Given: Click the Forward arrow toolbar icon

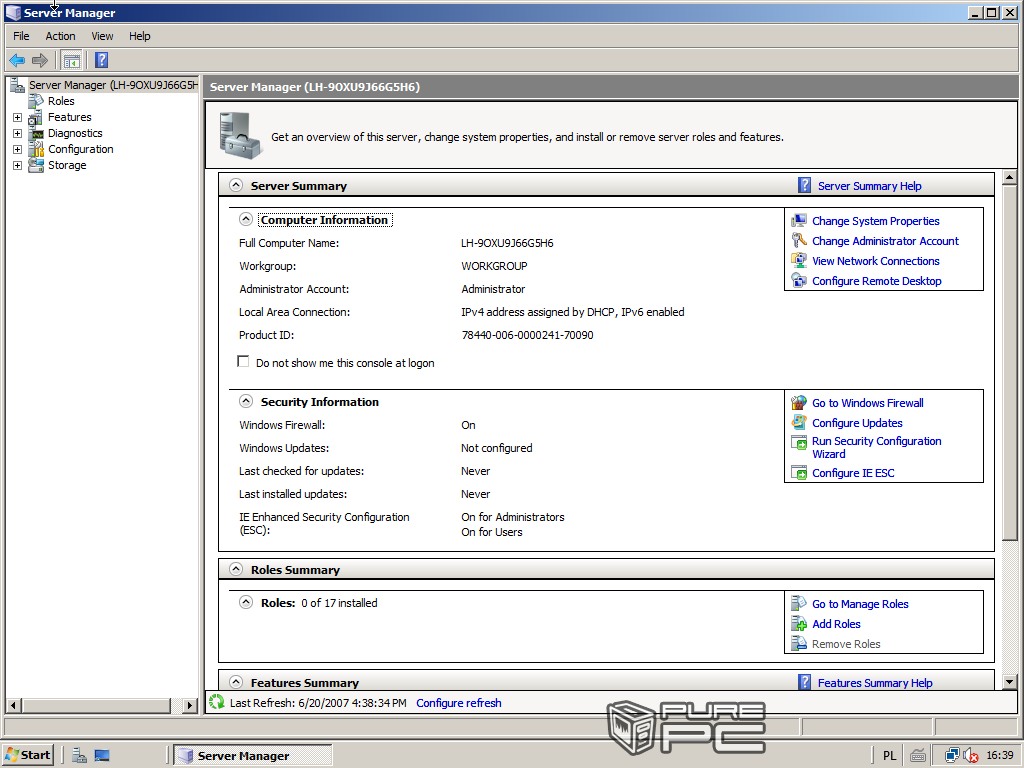Looking at the screenshot, I should [40, 61].
